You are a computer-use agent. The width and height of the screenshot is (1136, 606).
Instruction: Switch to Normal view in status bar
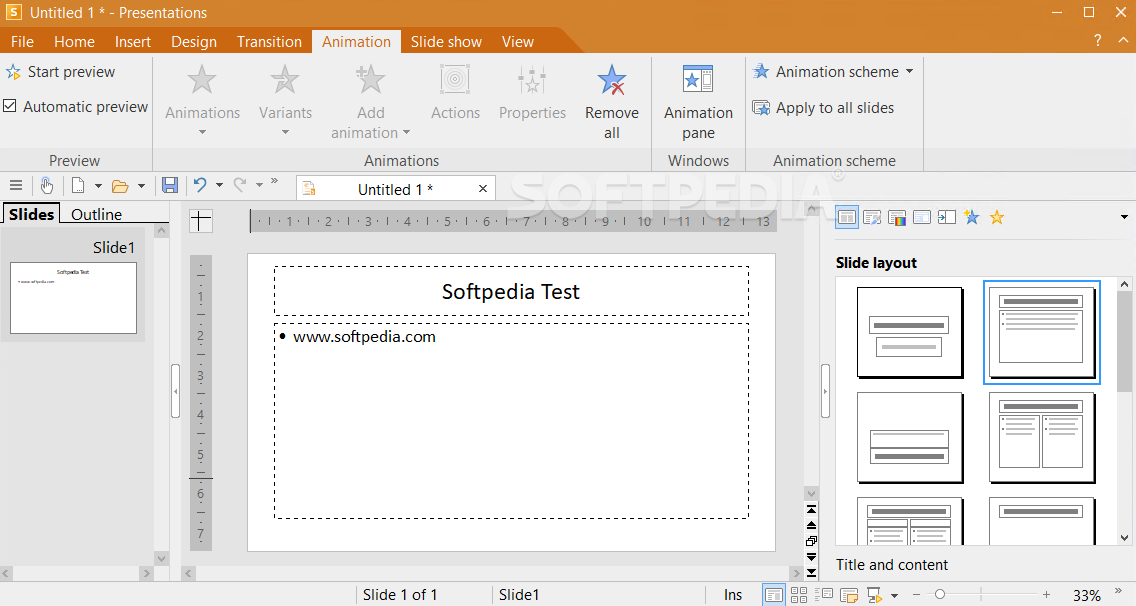pyautogui.click(x=774, y=595)
